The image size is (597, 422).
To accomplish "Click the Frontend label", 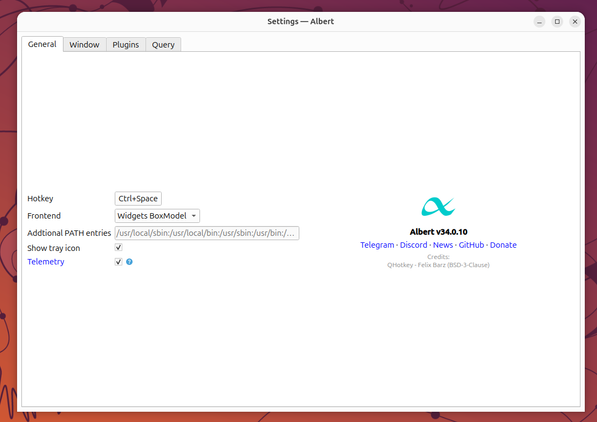I will (44, 216).
